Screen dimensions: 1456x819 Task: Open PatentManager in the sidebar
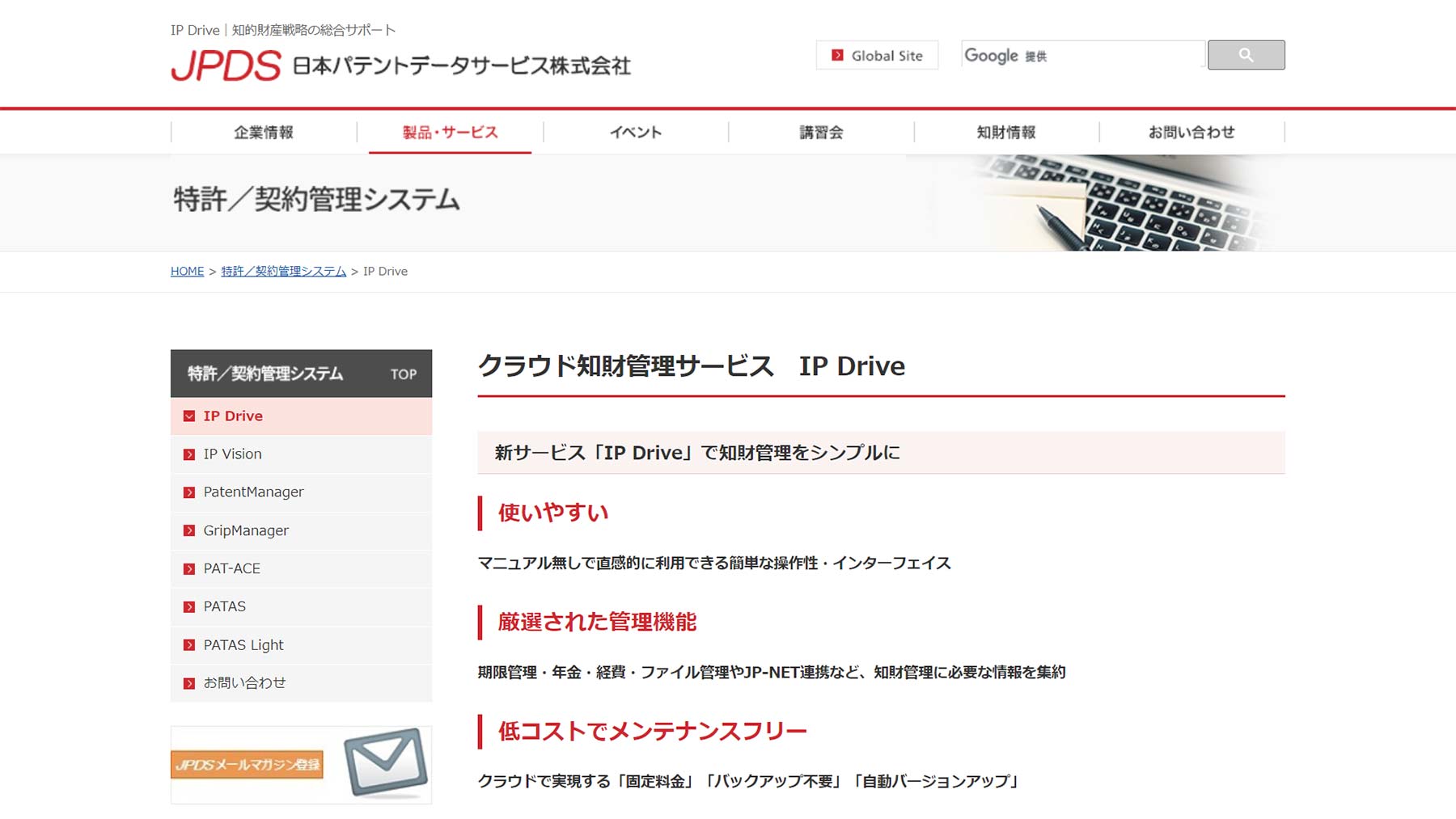(301, 492)
